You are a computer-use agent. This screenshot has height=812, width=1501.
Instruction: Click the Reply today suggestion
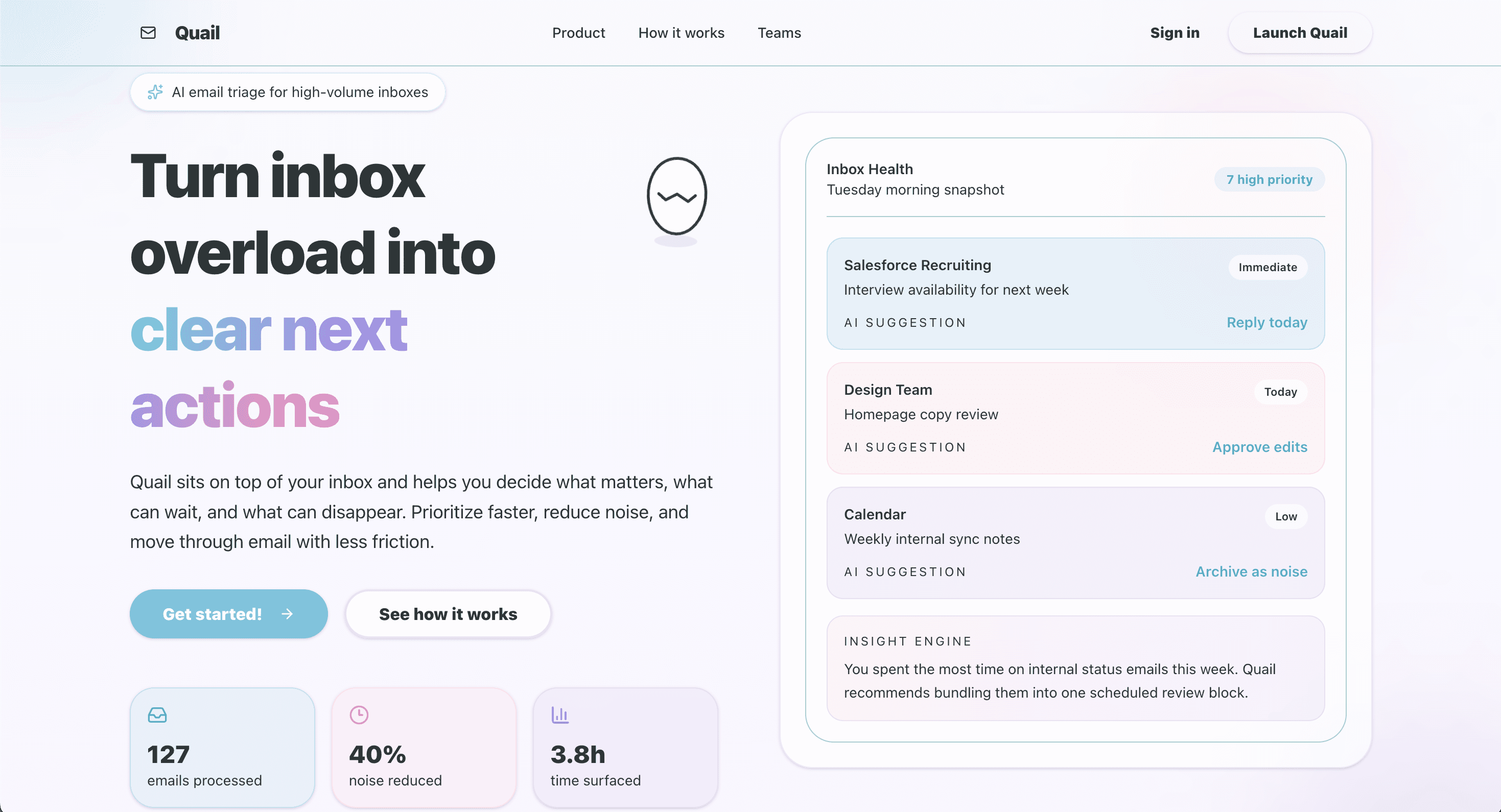point(1266,322)
